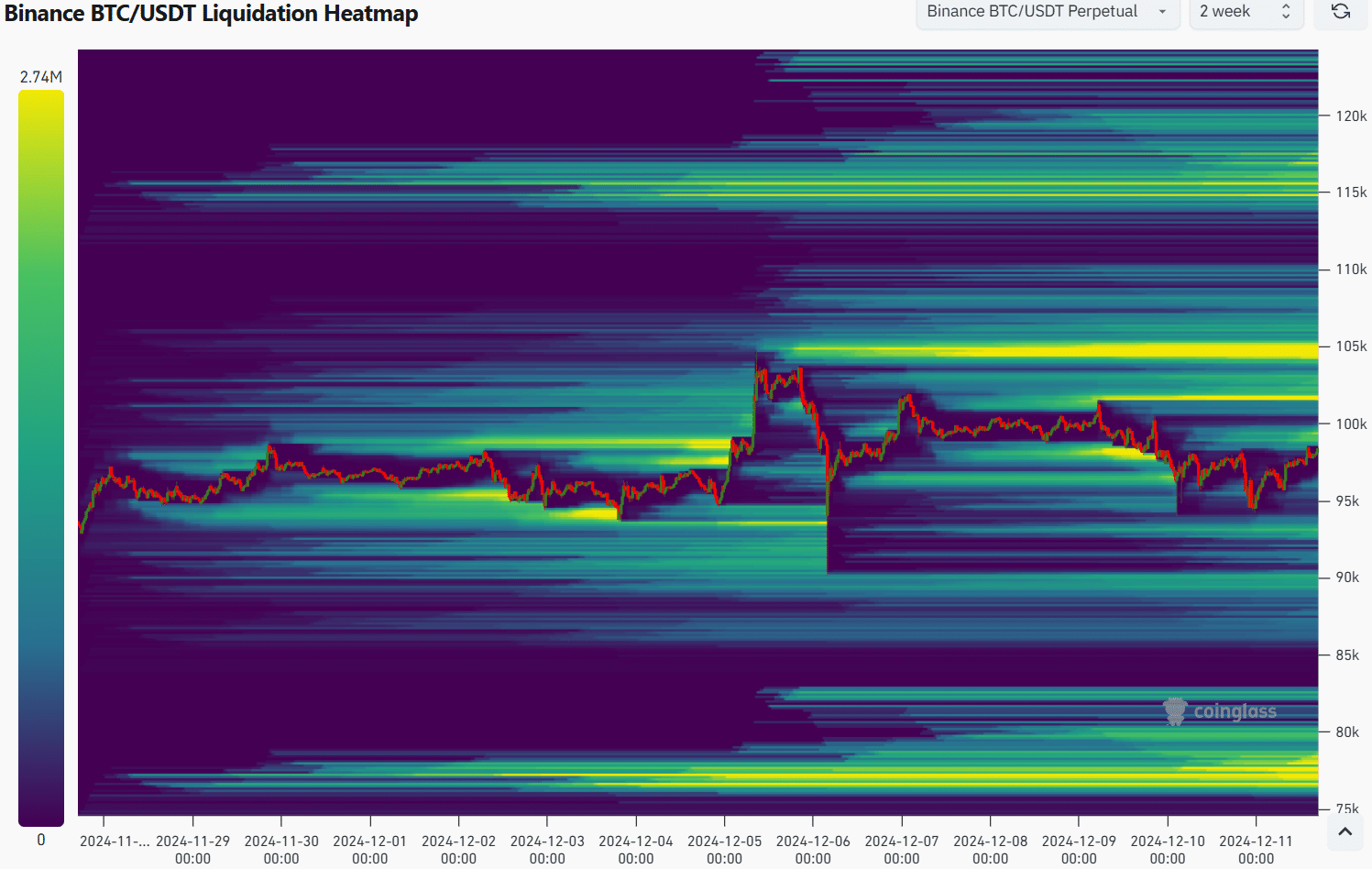Click the 2024-11-29 date axis label
Screen dimensions: 1372x869
pyautogui.click(x=192, y=850)
